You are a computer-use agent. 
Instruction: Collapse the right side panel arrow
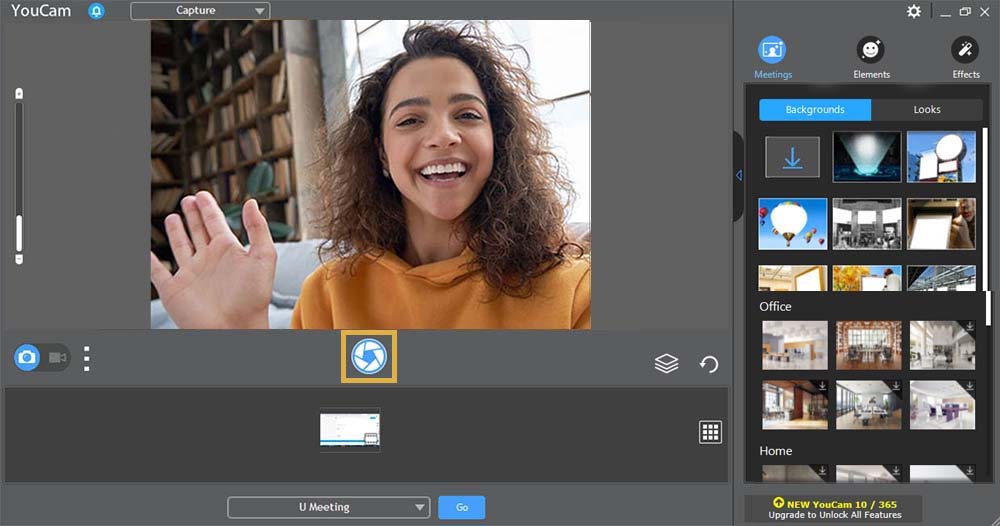(x=738, y=176)
